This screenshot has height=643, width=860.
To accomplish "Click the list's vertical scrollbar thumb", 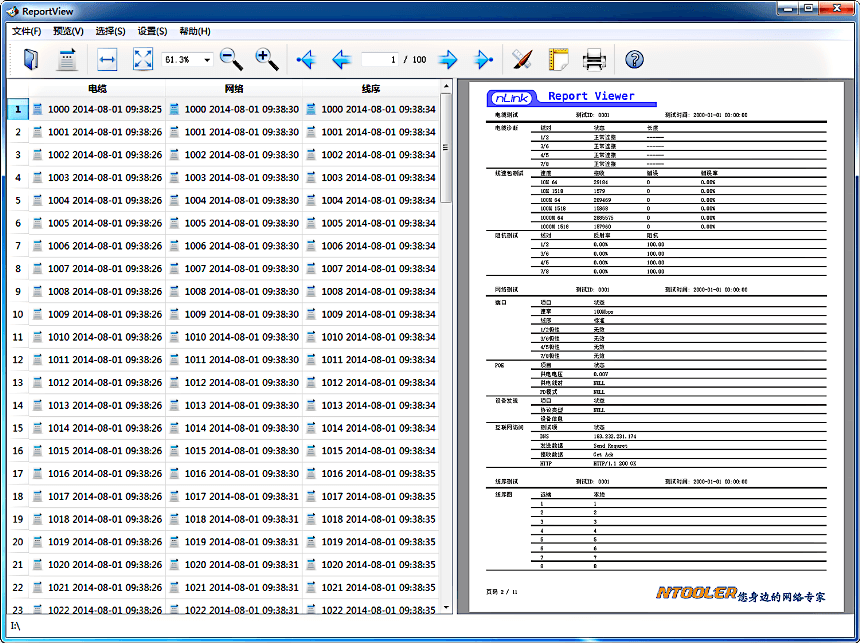I will tap(446, 147).
